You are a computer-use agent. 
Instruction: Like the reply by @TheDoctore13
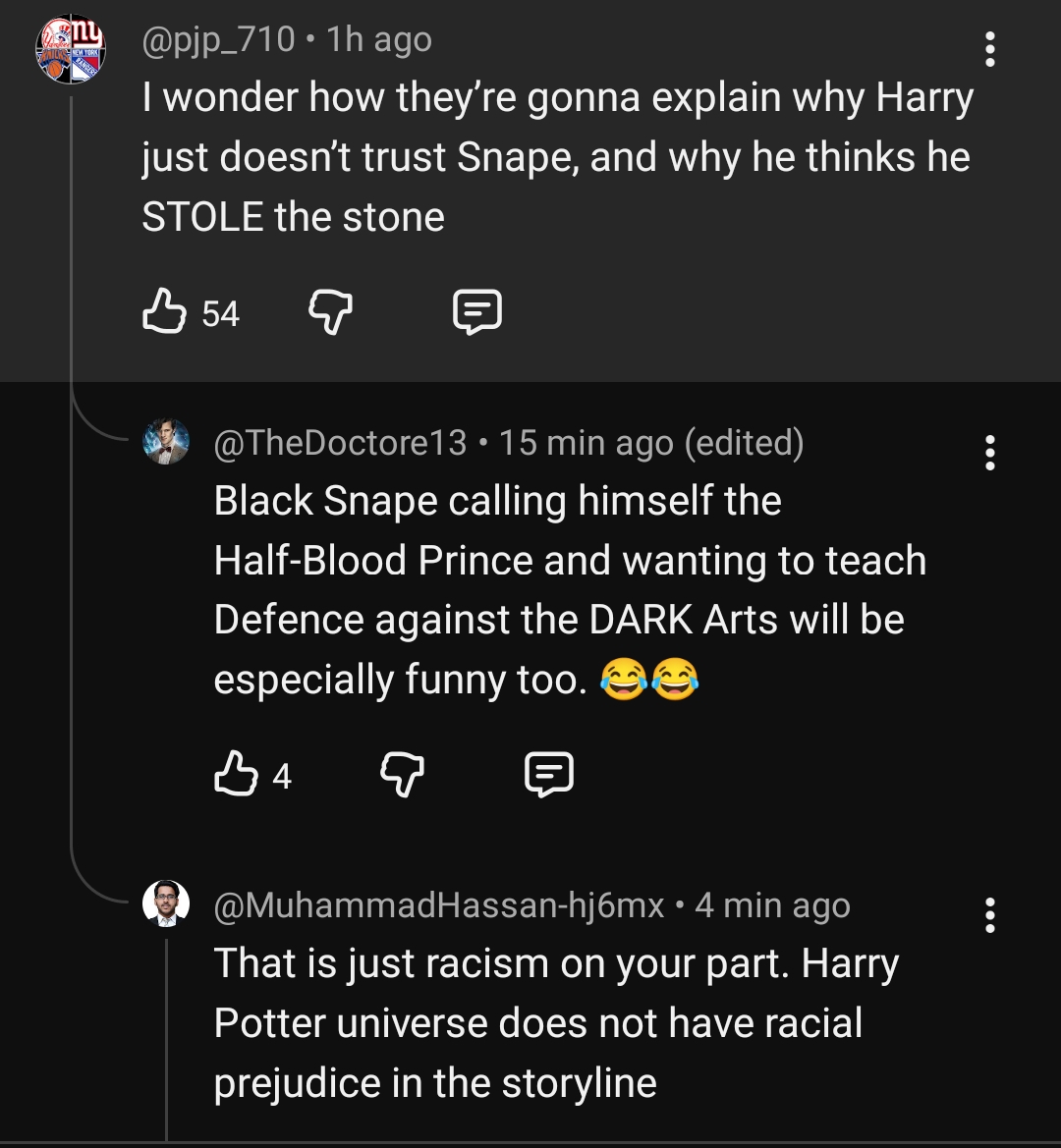(x=236, y=773)
